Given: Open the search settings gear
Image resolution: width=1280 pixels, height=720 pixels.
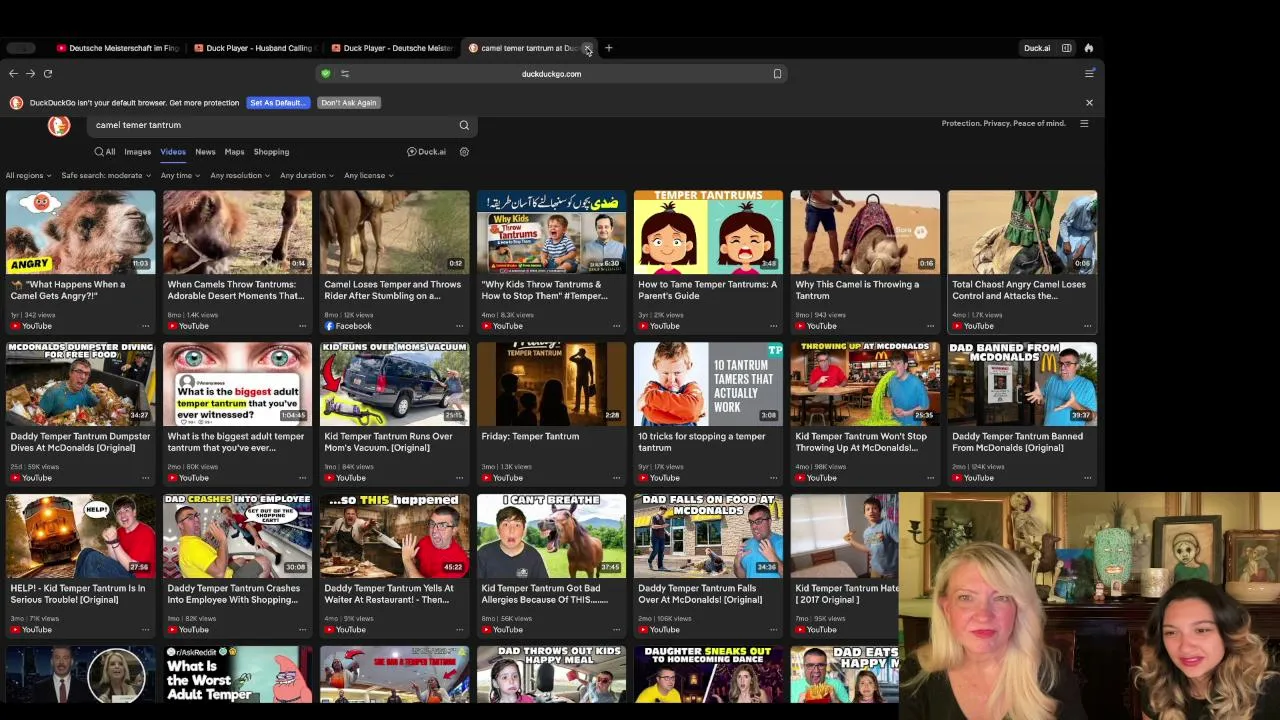Looking at the screenshot, I should coord(464,152).
